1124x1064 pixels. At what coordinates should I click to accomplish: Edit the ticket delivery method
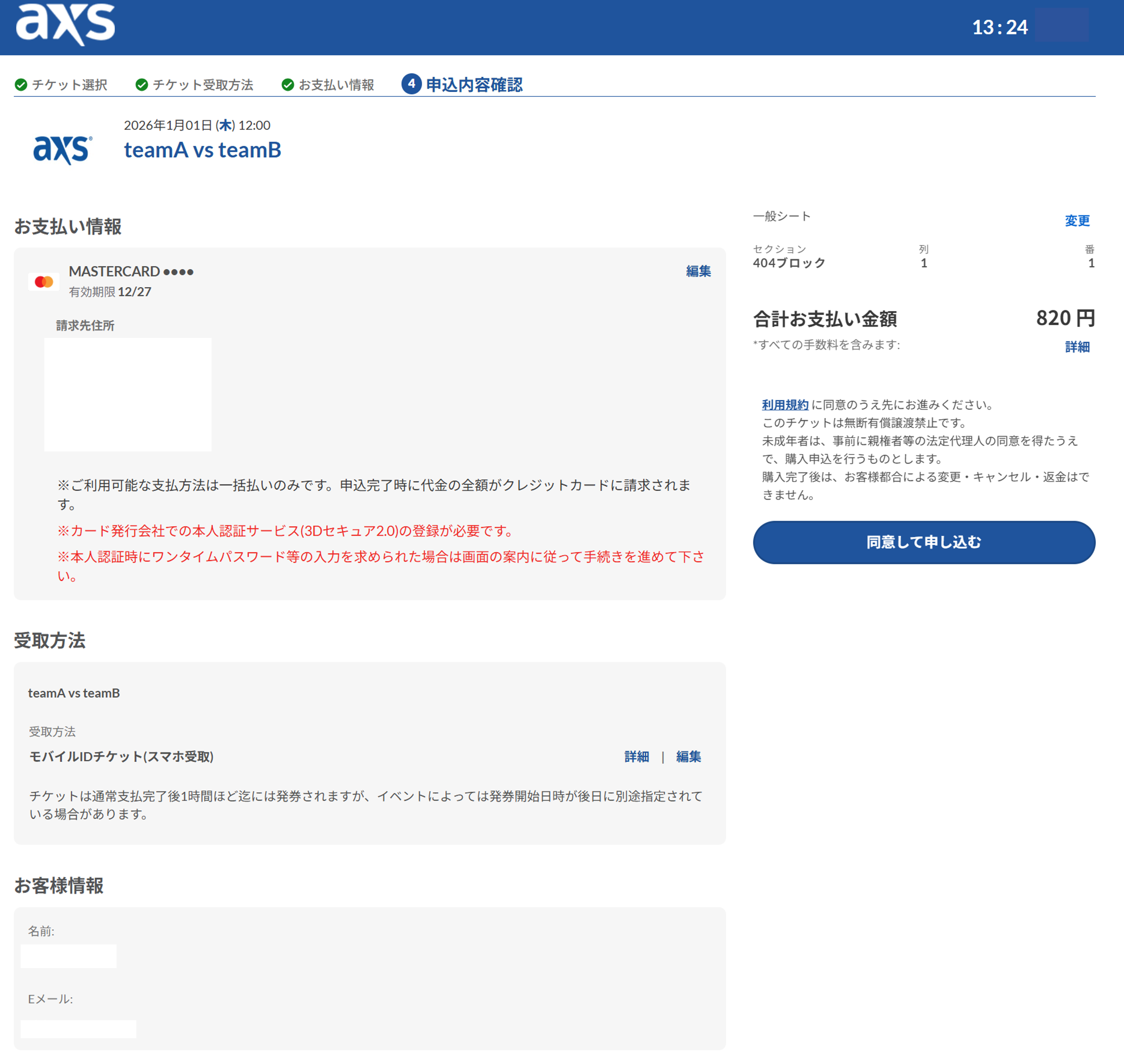tap(688, 757)
